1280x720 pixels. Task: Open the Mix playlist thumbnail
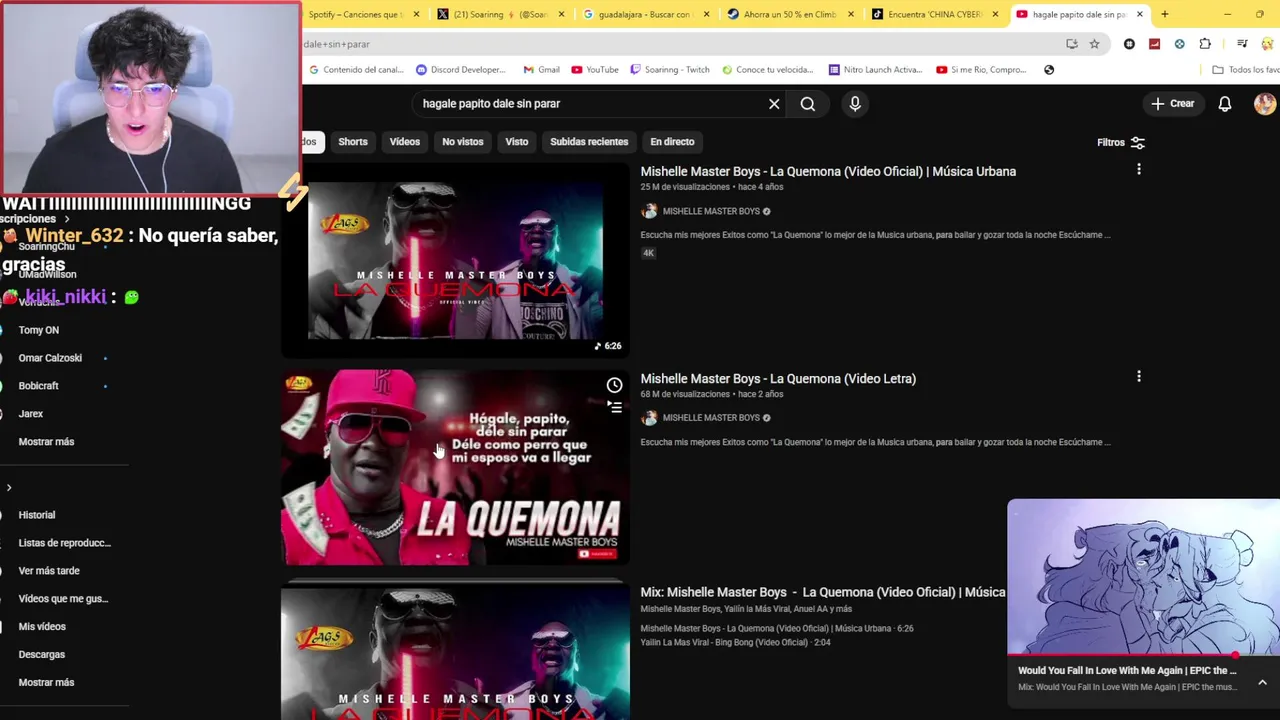click(x=455, y=652)
